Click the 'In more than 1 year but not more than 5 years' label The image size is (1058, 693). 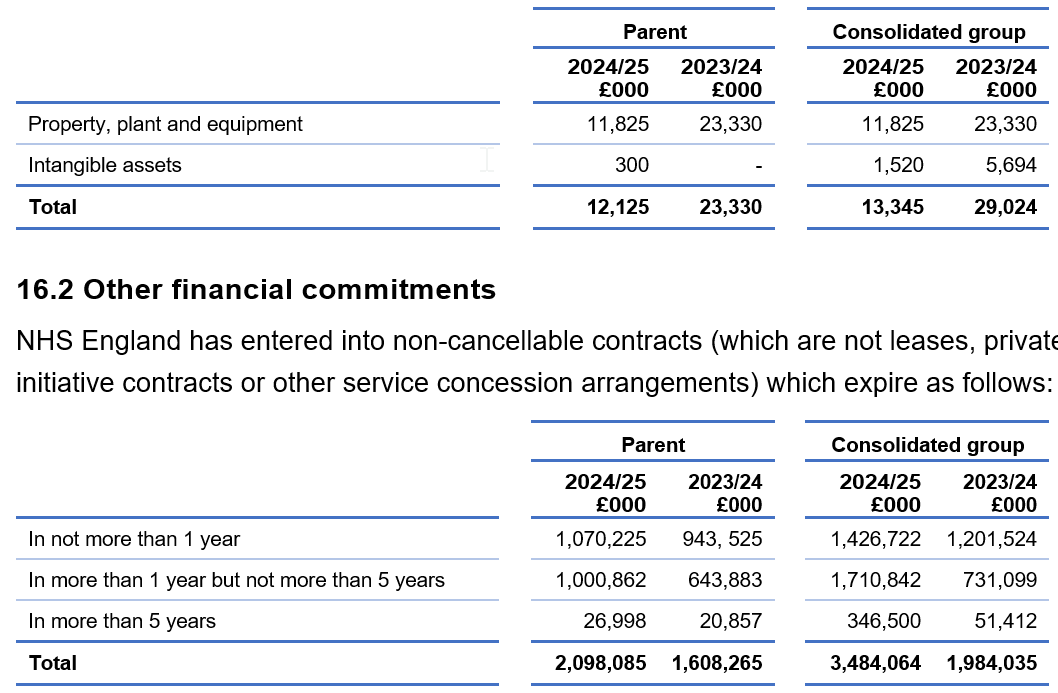point(236,580)
